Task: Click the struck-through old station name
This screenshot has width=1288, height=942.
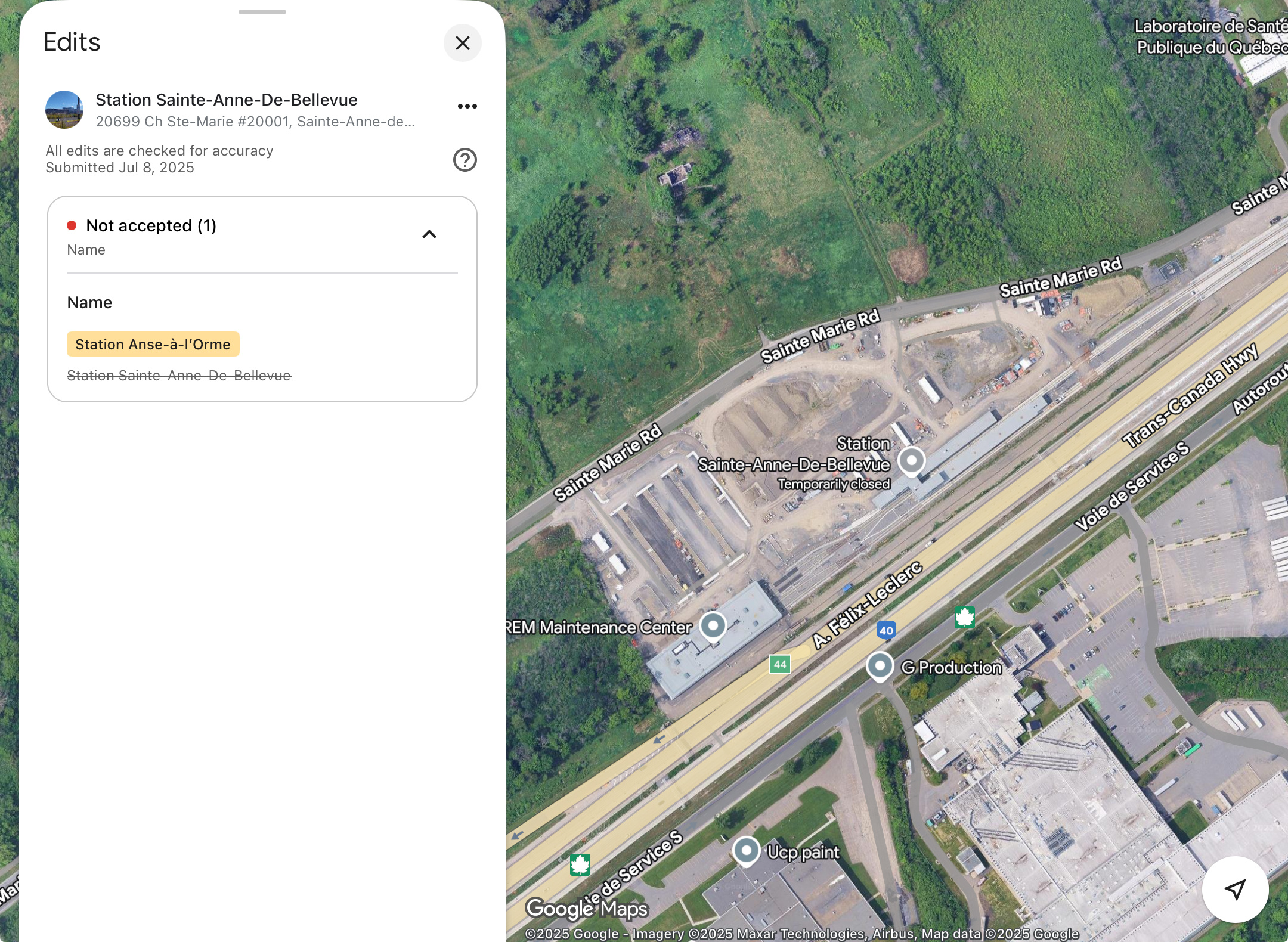Action: tap(179, 376)
